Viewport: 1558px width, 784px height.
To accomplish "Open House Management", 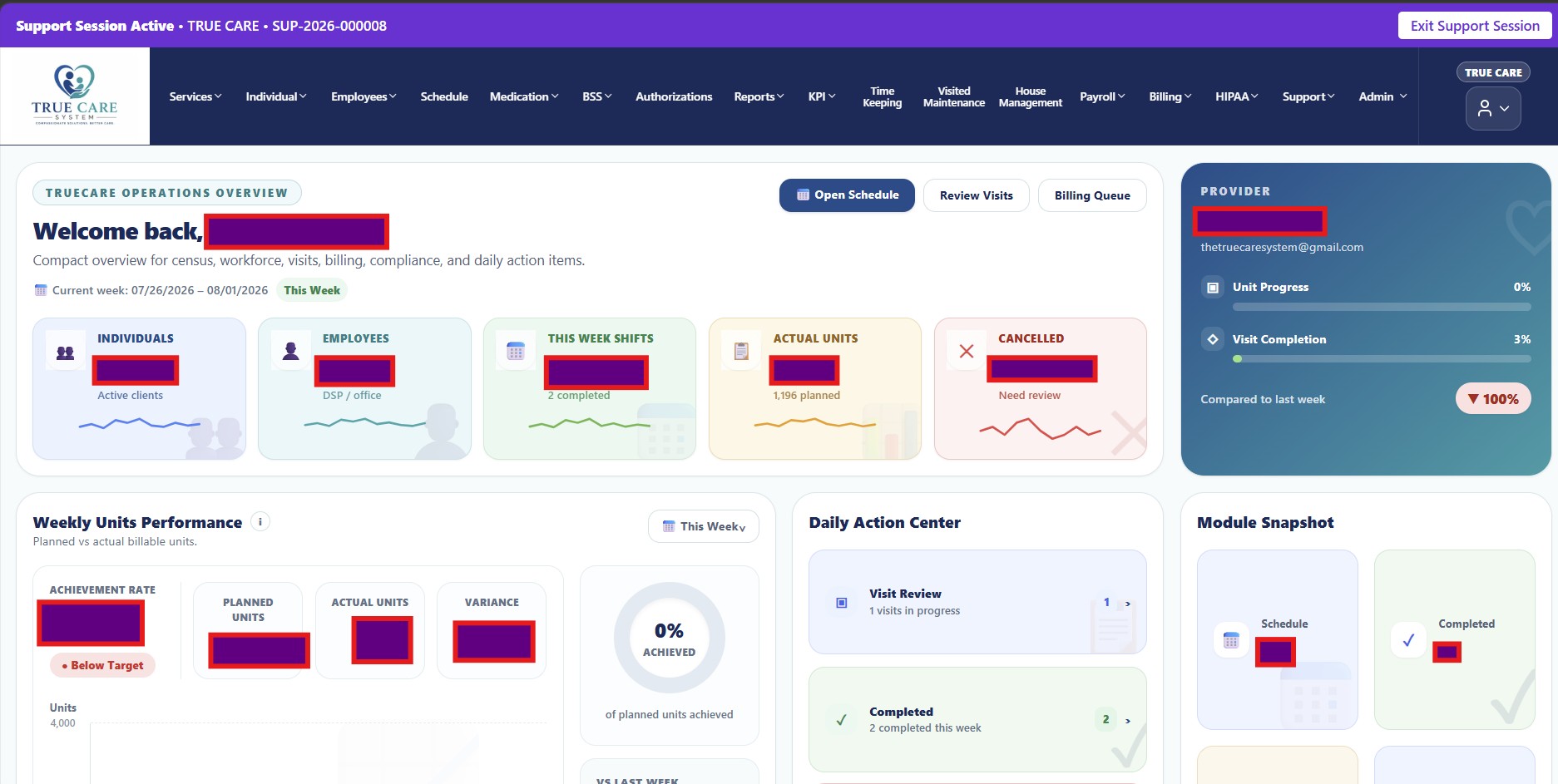I will (1031, 96).
